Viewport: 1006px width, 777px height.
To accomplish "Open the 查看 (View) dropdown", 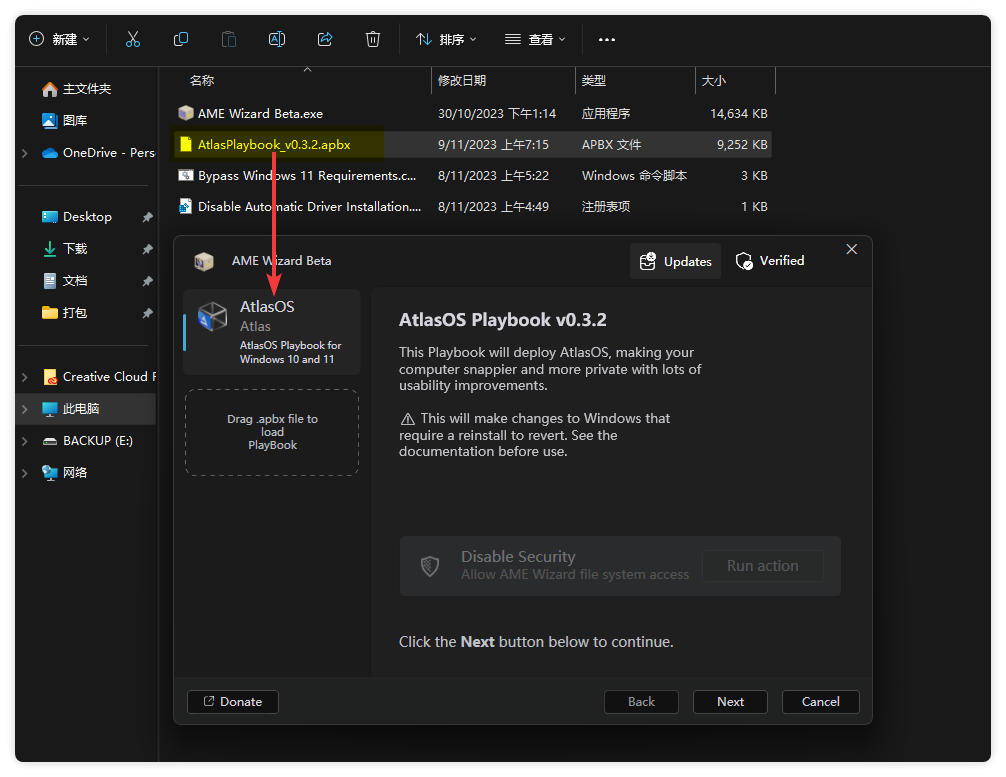I will pos(535,39).
